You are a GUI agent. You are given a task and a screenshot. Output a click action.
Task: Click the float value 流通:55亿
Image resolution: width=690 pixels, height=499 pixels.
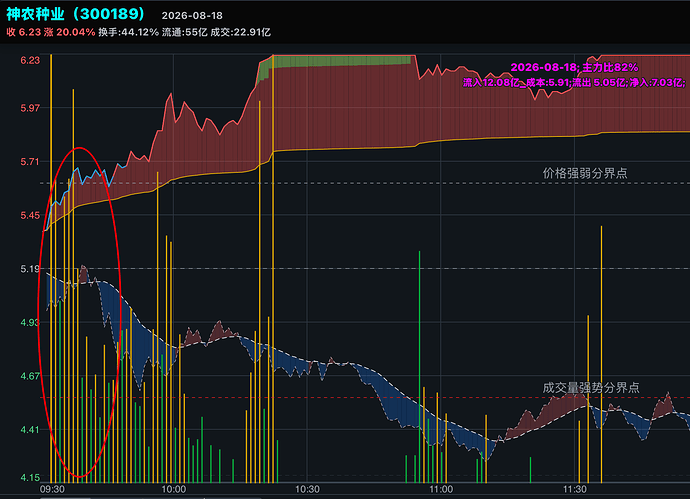(184, 32)
